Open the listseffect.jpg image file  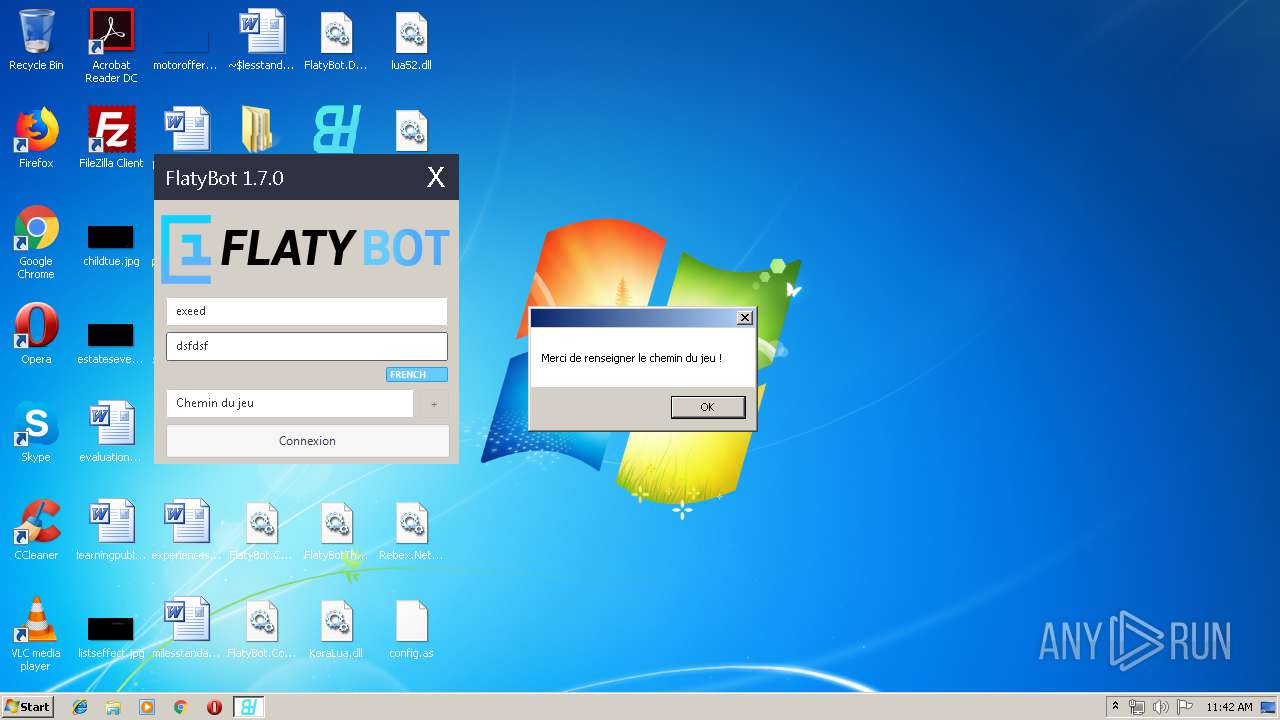pyautogui.click(x=111, y=637)
